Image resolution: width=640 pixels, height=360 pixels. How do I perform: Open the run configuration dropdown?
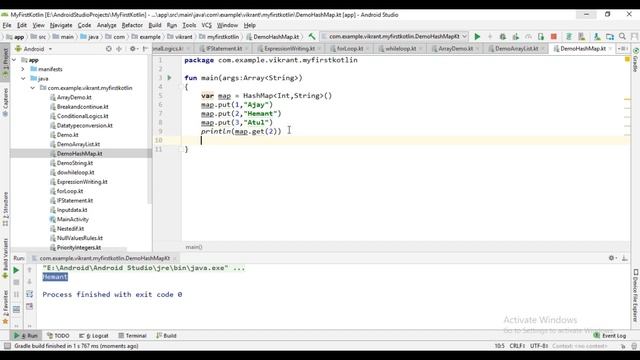394,37
